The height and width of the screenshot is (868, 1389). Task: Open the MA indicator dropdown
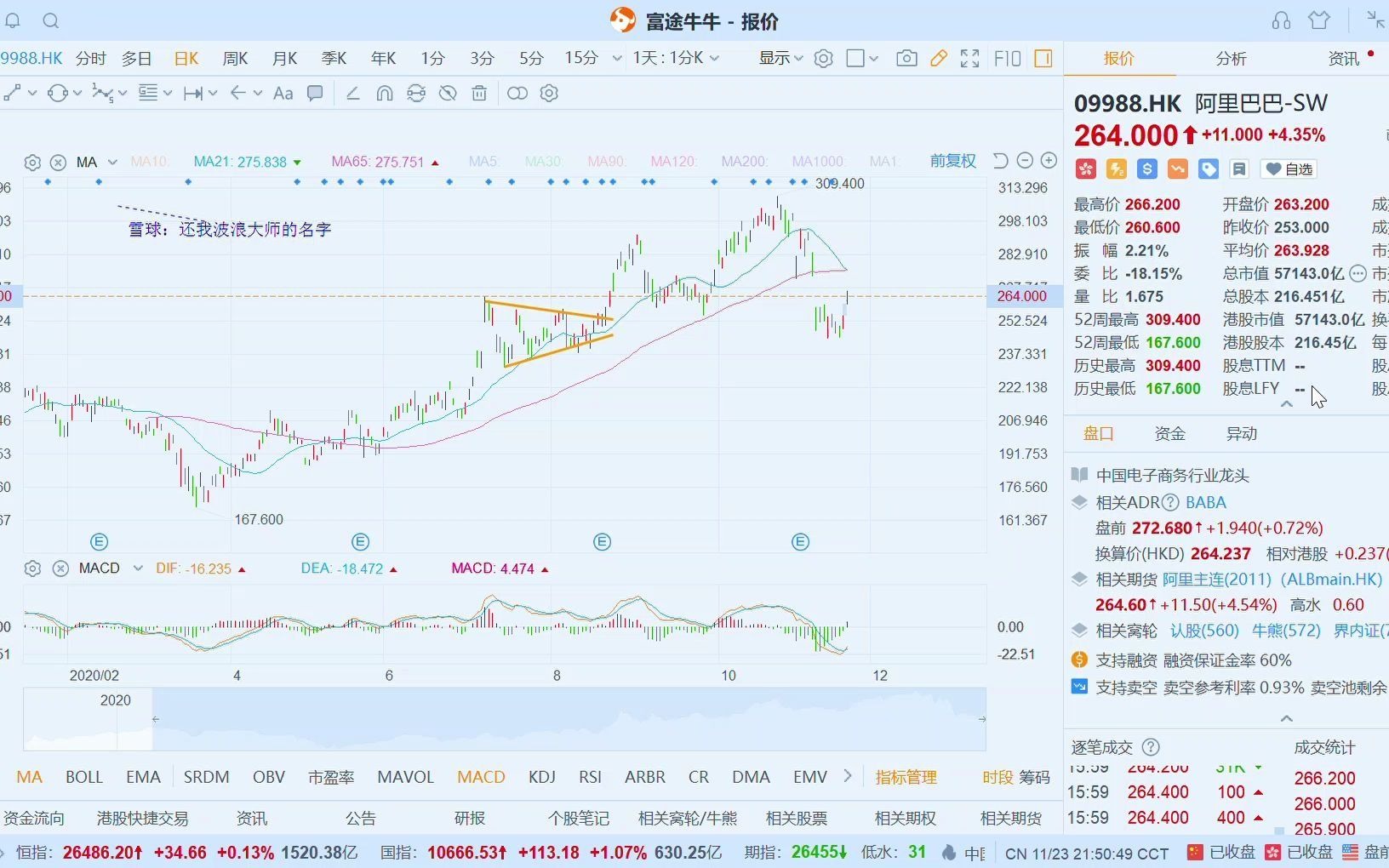111,162
